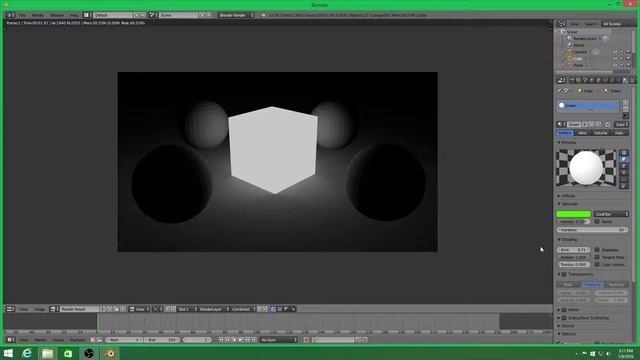This screenshot has height=360, width=640.
Task: Open the green specular color swatch
Action: [573, 214]
